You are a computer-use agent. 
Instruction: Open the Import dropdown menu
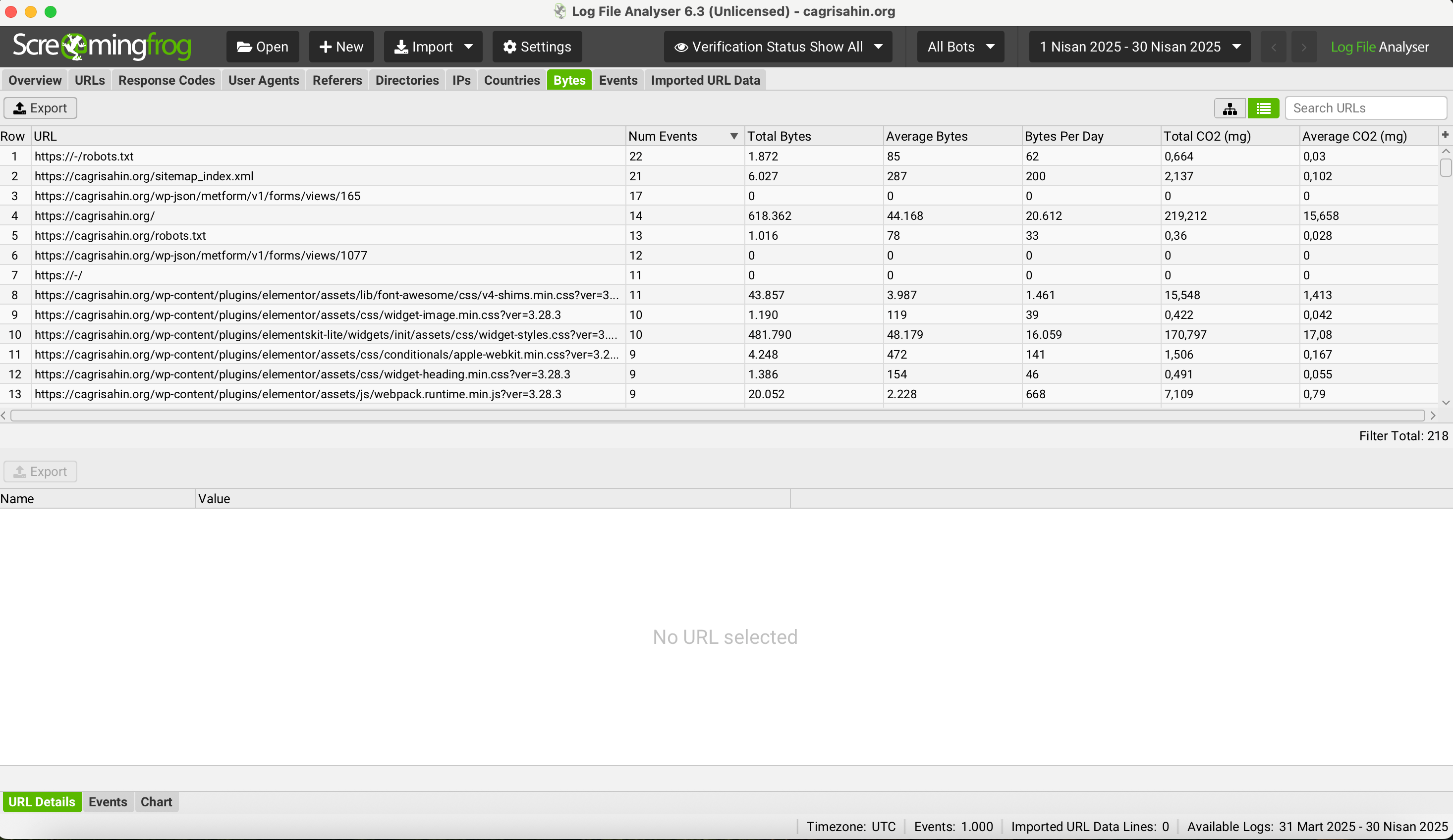click(x=433, y=47)
